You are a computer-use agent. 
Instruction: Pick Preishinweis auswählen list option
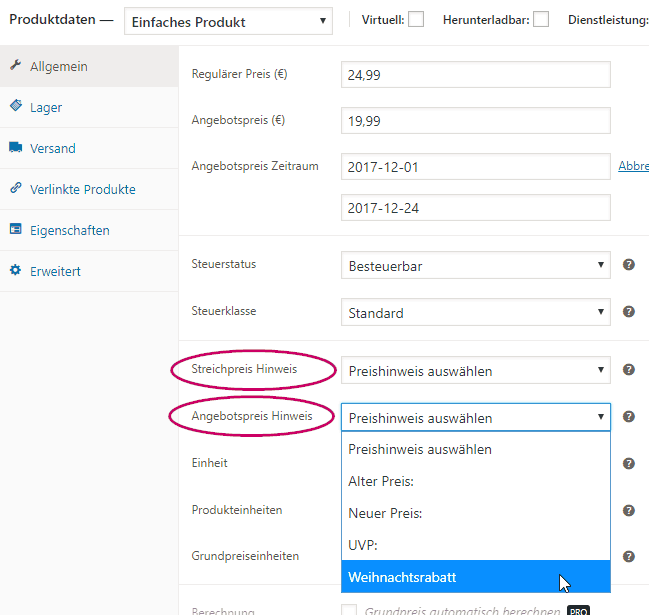coord(476,449)
